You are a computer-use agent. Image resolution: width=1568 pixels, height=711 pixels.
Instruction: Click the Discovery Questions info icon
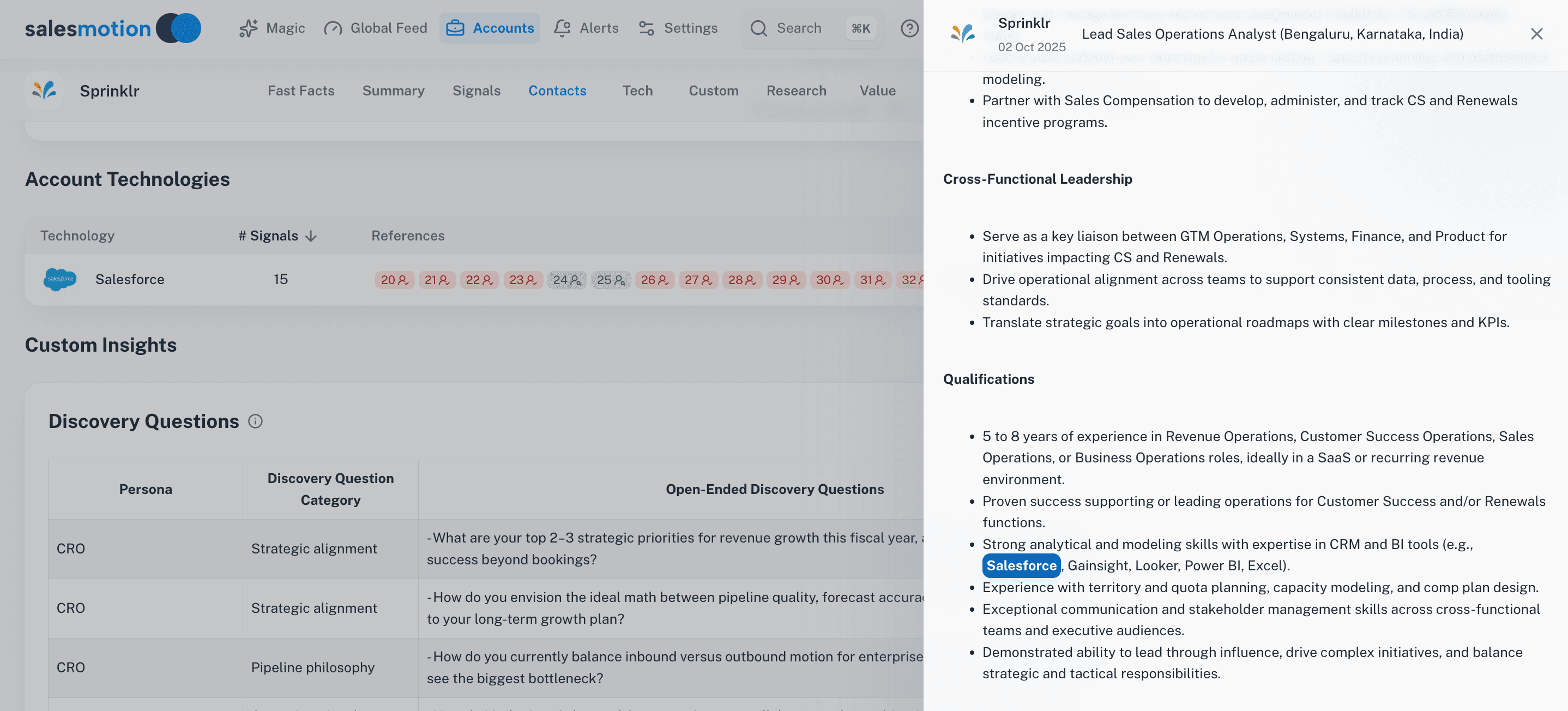(256, 421)
